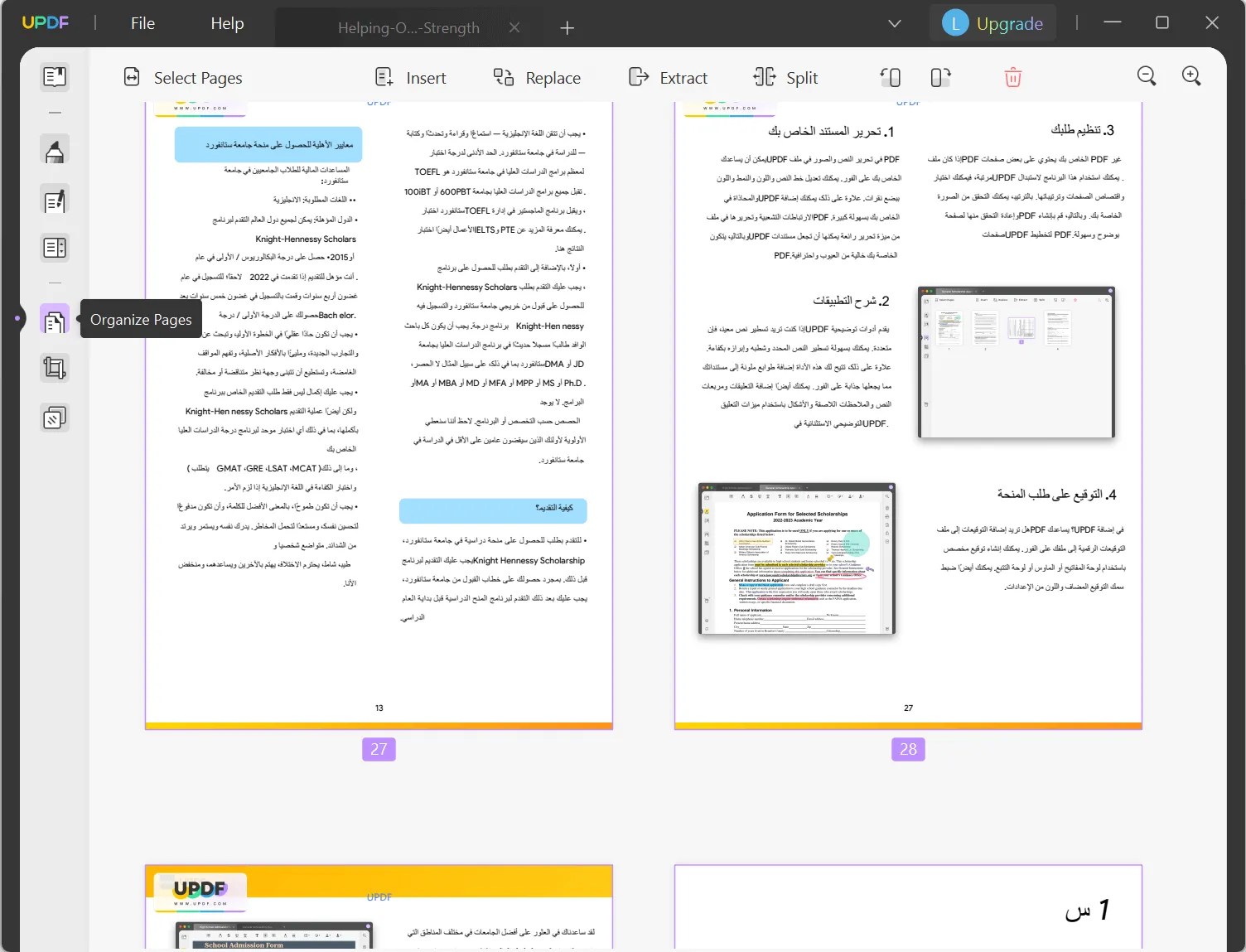Open the Edit PDF tool
This screenshot has height=952, width=1246.
coord(55,200)
